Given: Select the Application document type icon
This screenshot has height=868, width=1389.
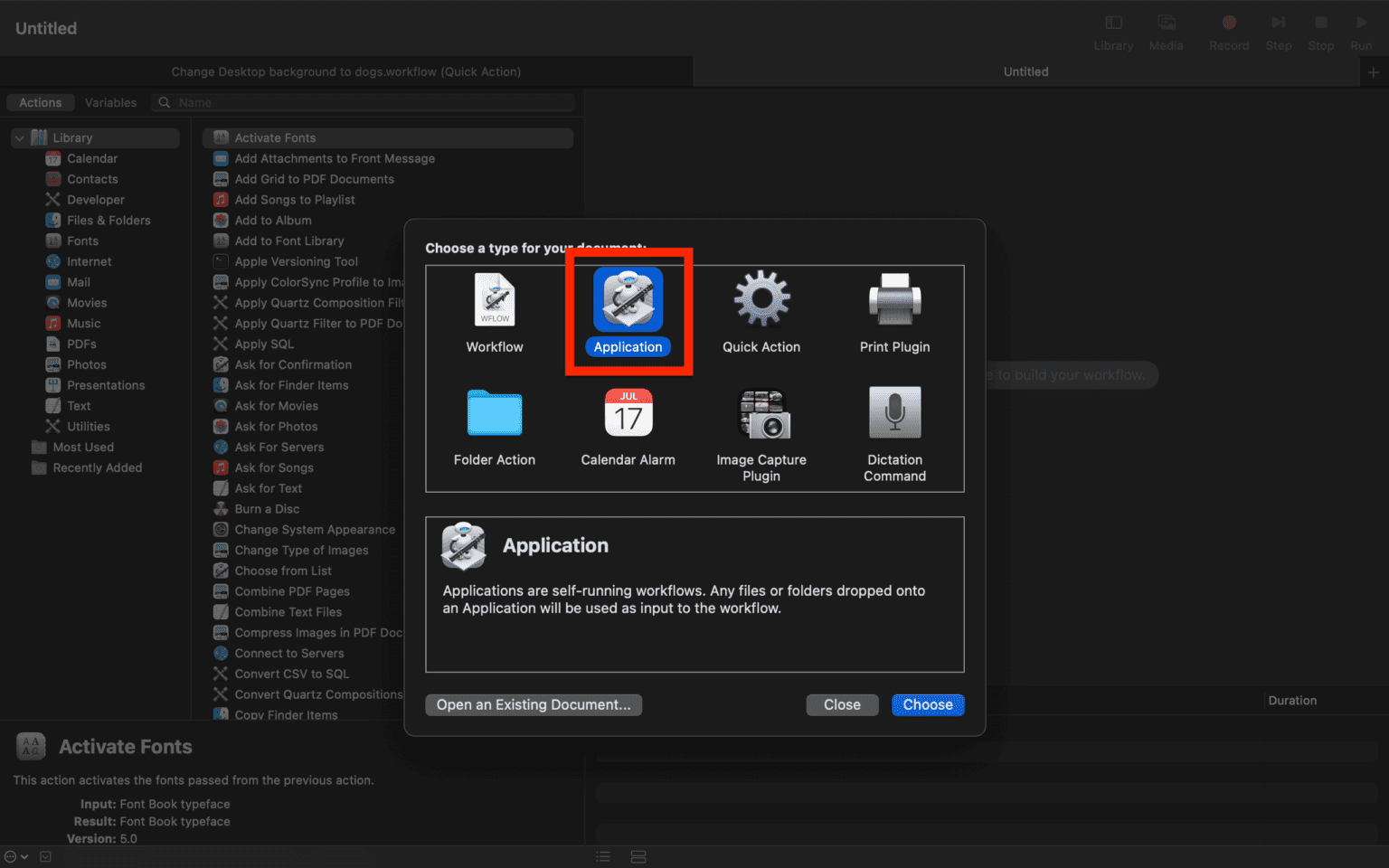Looking at the screenshot, I should pos(628,300).
